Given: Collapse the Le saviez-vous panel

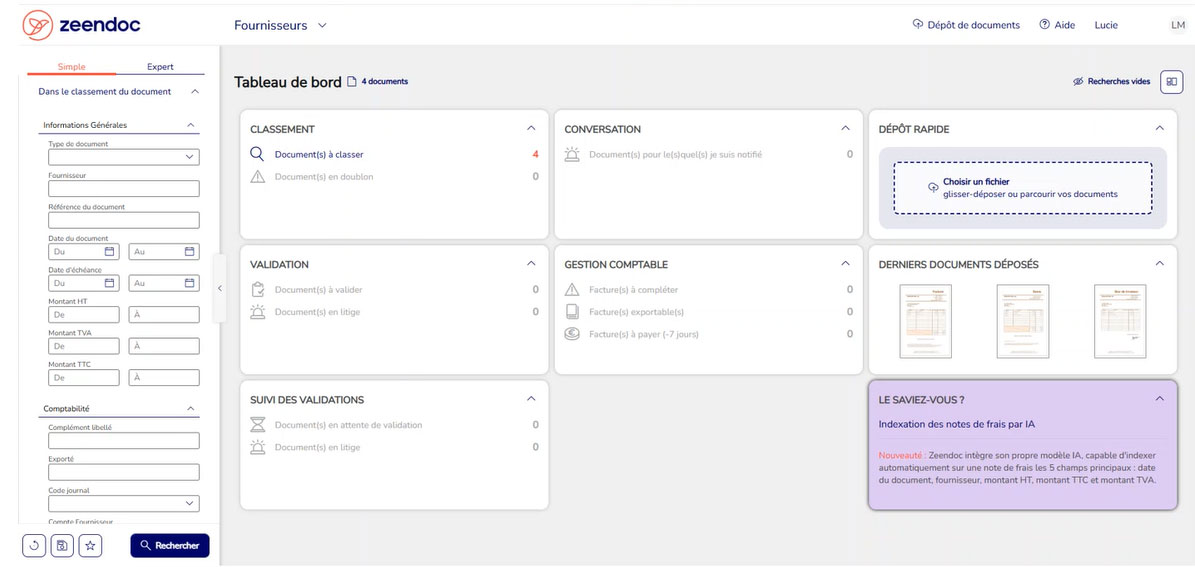Looking at the screenshot, I should [x=1159, y=399].
